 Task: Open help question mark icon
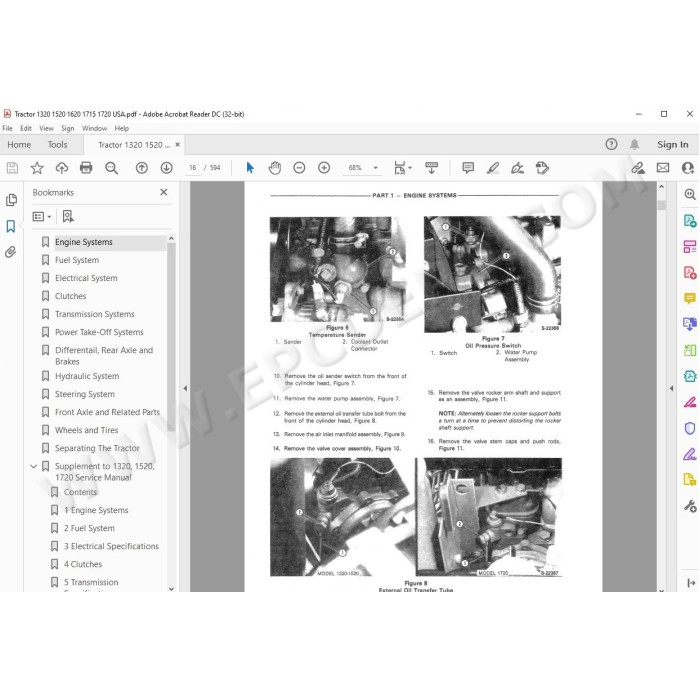[611, 144]
